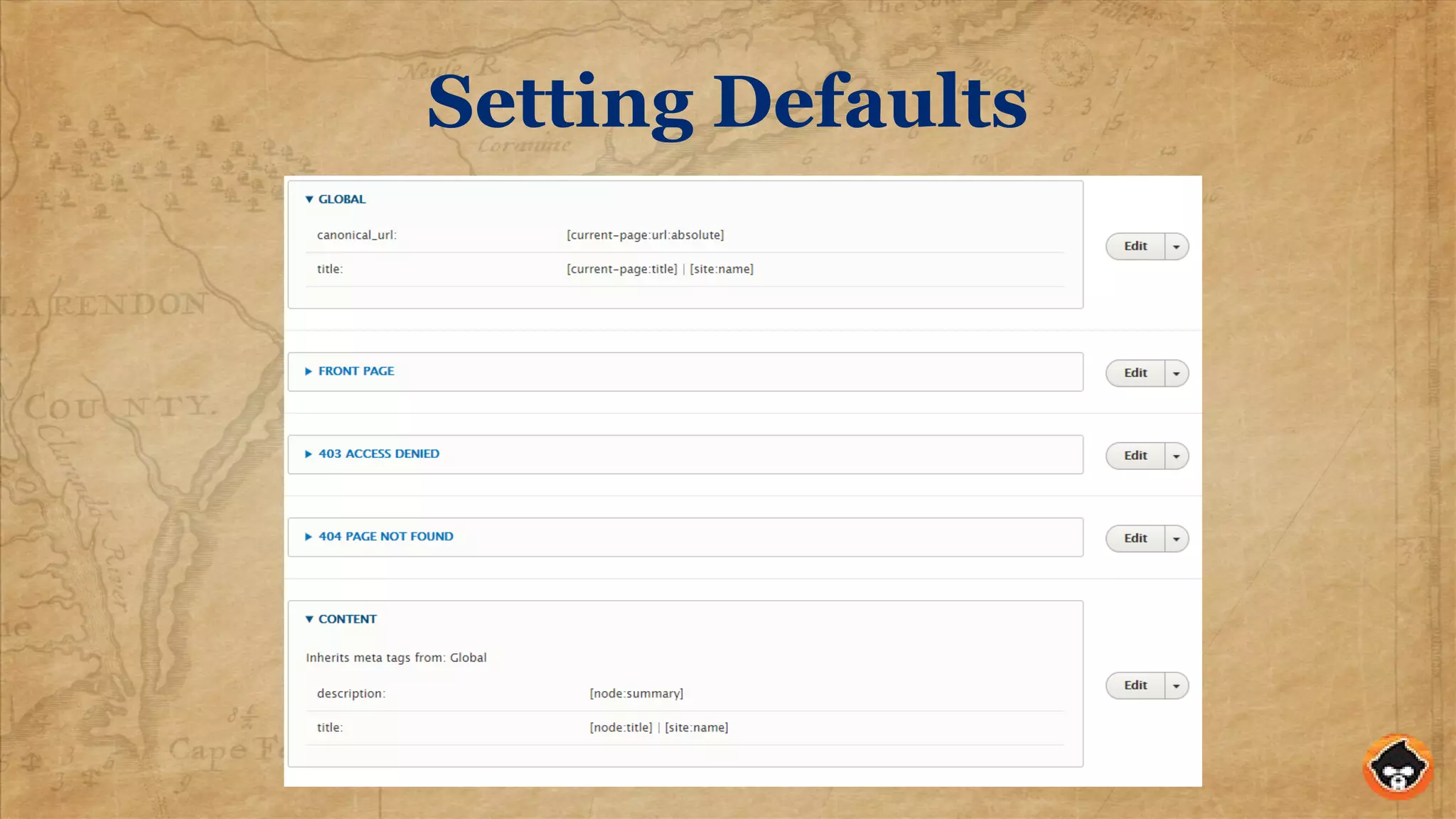Select the [current-page:url:absolute] token text
Viewport: 1456px width, 819px height.
pos(646,235)
